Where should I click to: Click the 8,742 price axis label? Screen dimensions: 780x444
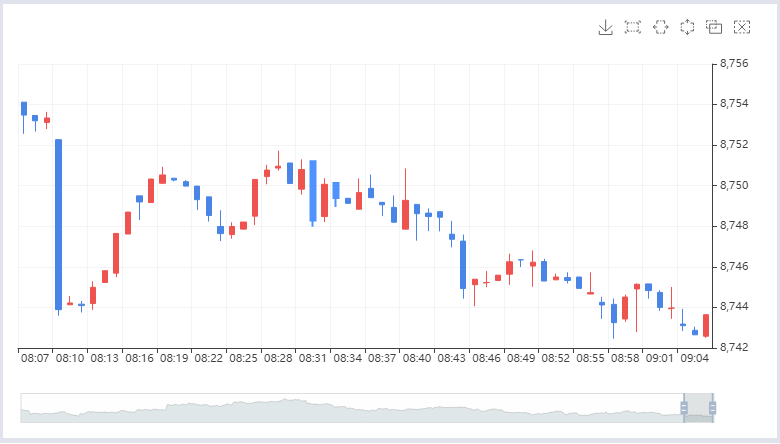734,347
